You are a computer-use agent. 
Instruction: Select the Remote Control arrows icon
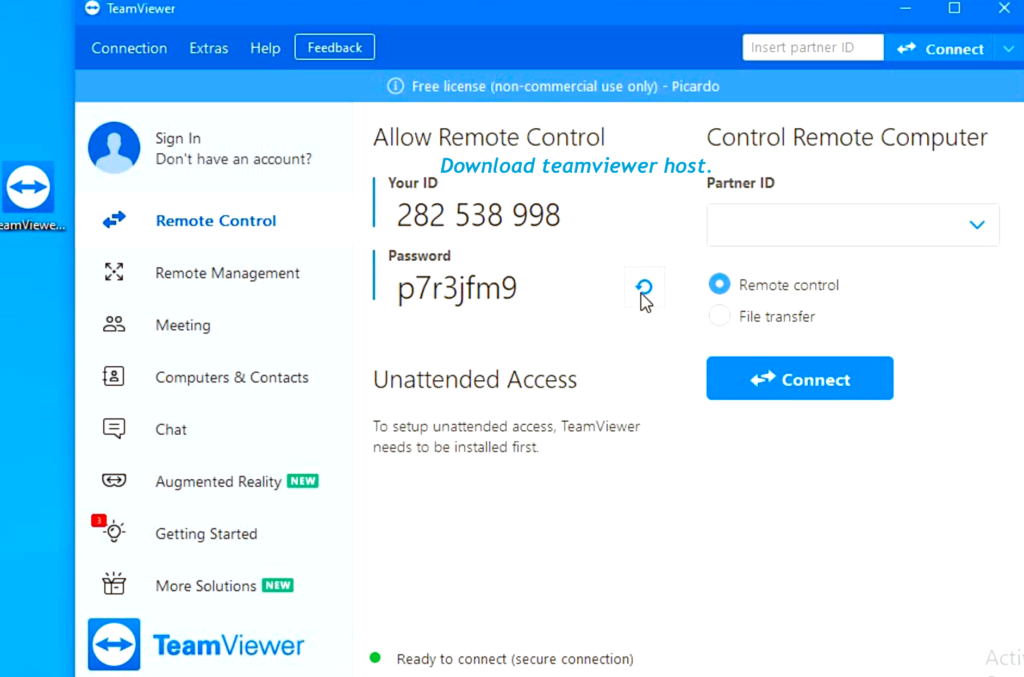(114, 220)
